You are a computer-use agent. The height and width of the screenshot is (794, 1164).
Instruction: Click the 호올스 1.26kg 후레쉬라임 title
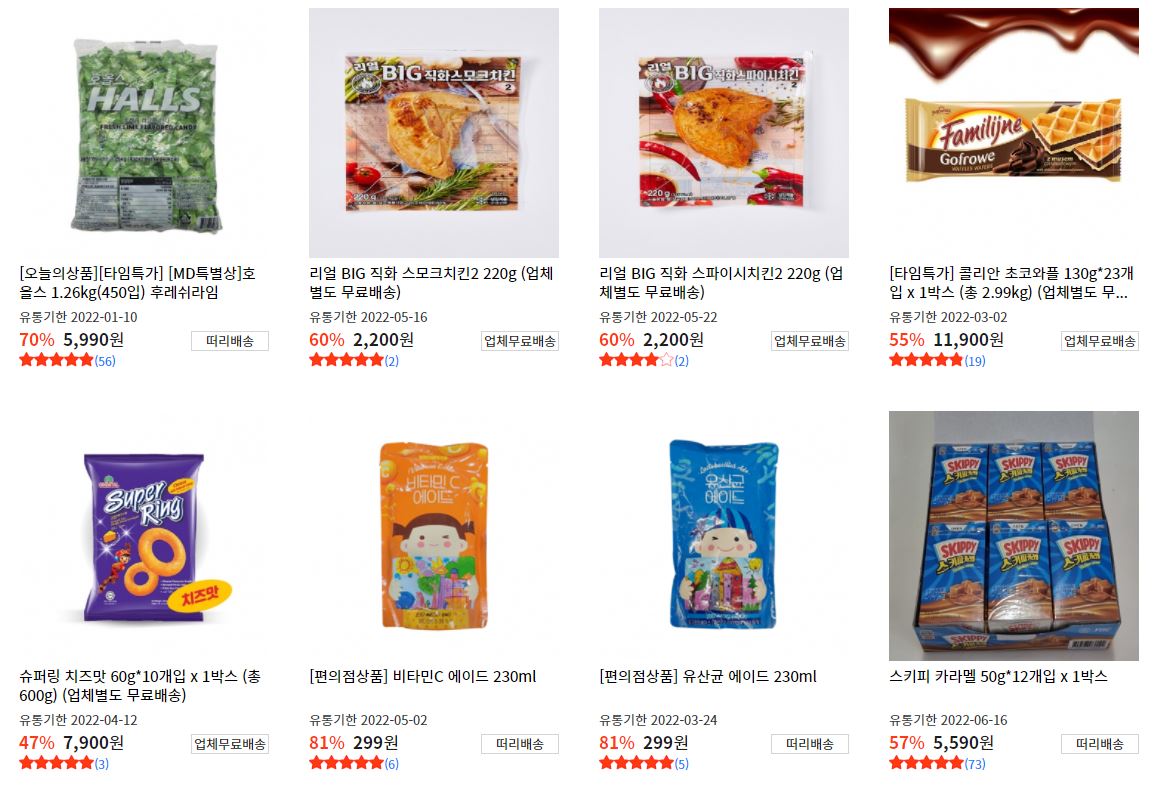click(137, 283)
